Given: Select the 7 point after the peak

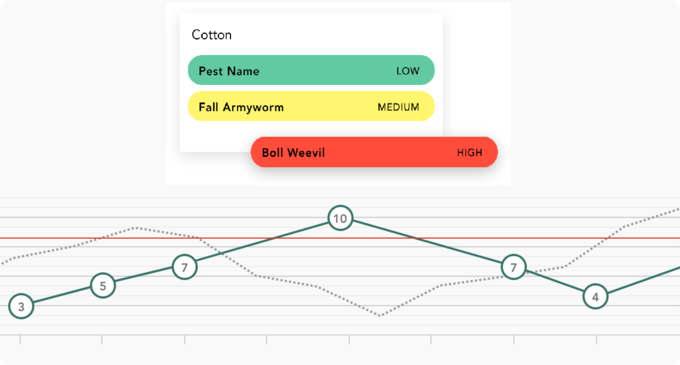Looking at the screenshot, I should coord(513,267).
